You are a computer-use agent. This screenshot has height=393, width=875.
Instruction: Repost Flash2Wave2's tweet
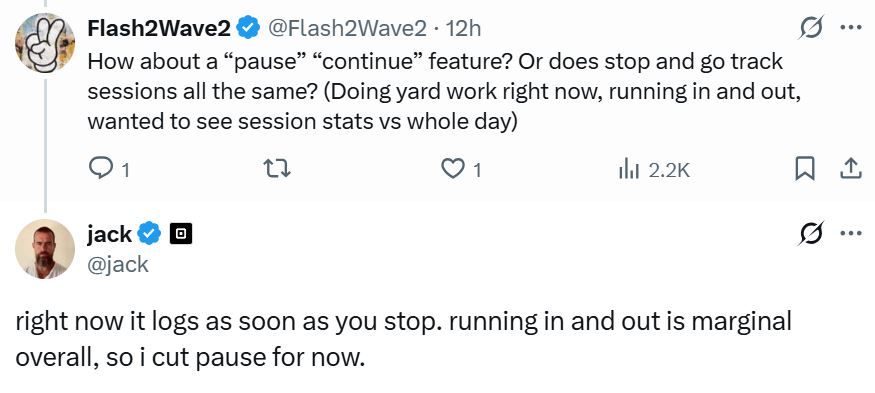point(277,170)
